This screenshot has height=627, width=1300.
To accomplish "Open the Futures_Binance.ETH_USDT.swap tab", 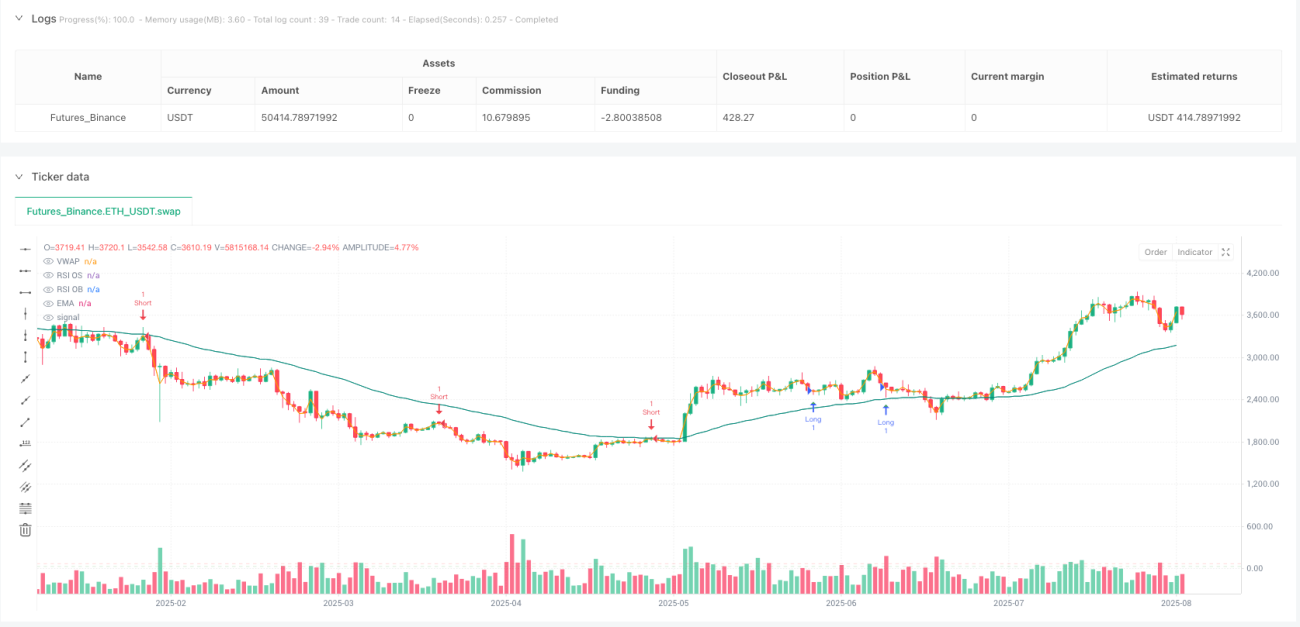I will (103, 212).
